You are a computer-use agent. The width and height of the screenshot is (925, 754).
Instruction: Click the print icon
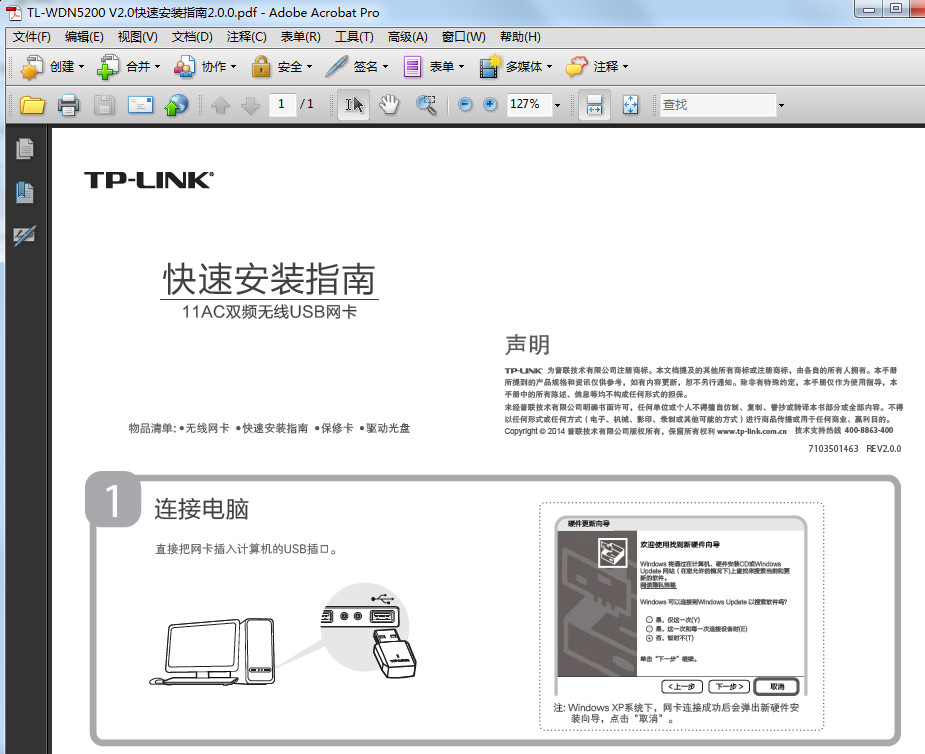(x=68, y=105)
